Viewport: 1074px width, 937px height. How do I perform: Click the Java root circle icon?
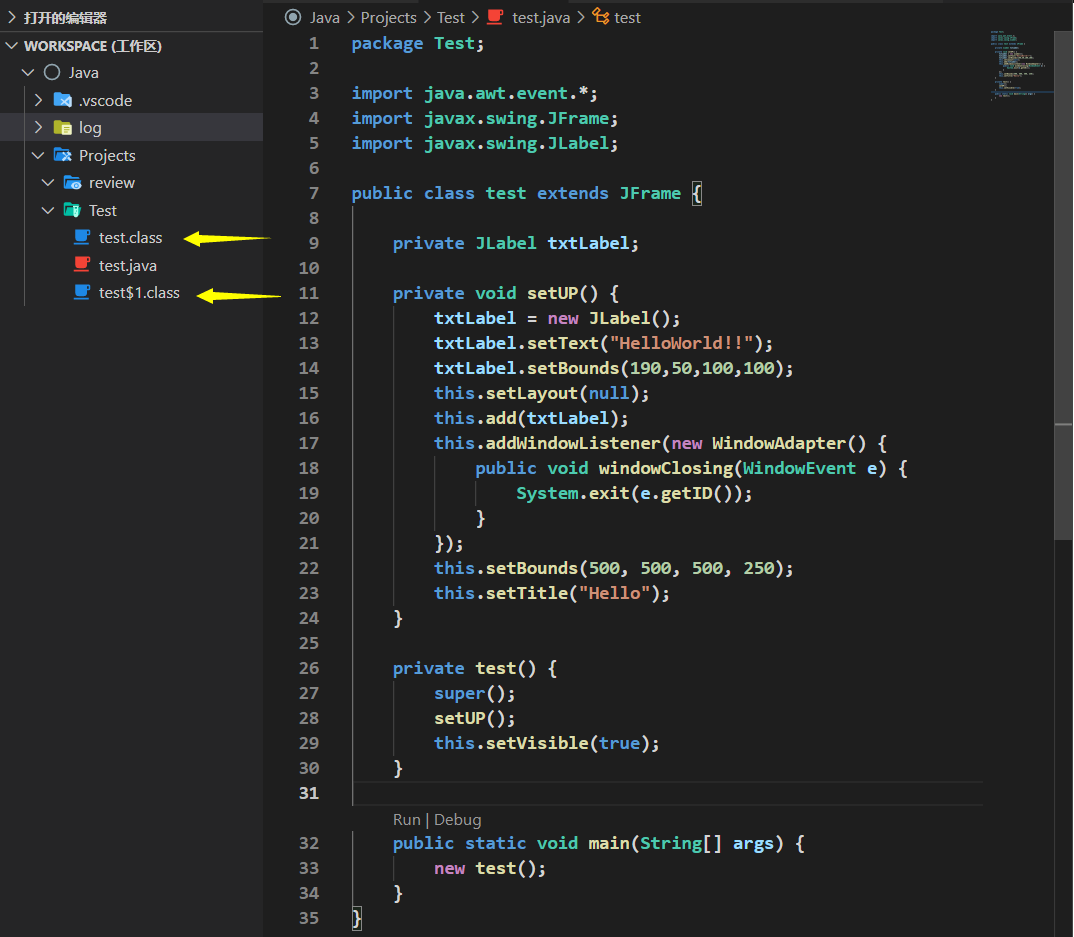click(x=52, y=73)
